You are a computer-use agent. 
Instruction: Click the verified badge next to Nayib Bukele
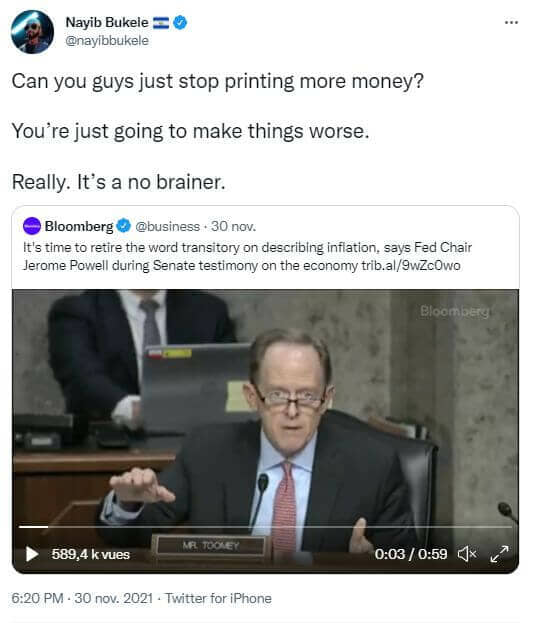click(181, 22)
